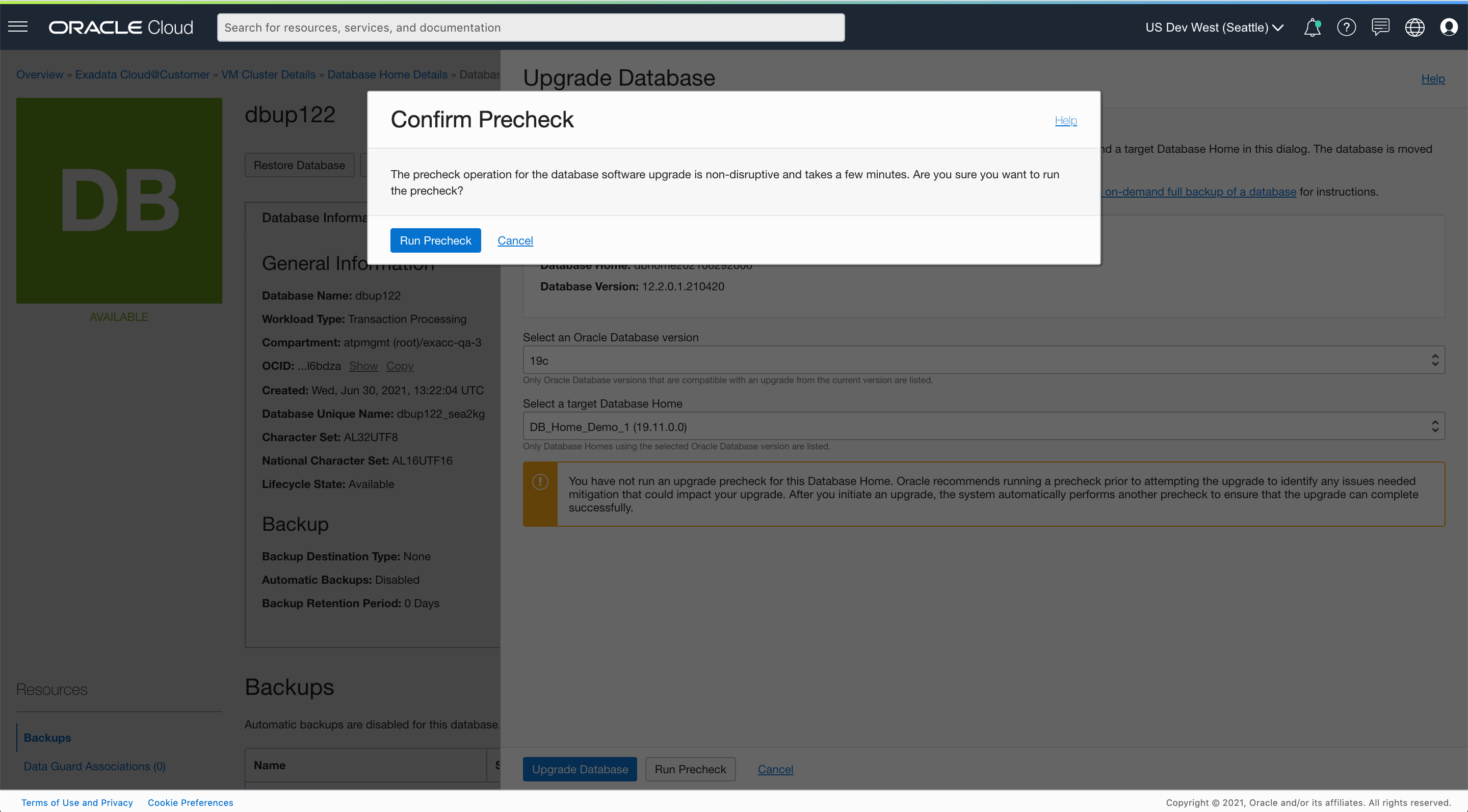The height and width of the screenshot is (812, 1468).
Task: Open the hamburger navigation menu
Action: coord(18,27)
